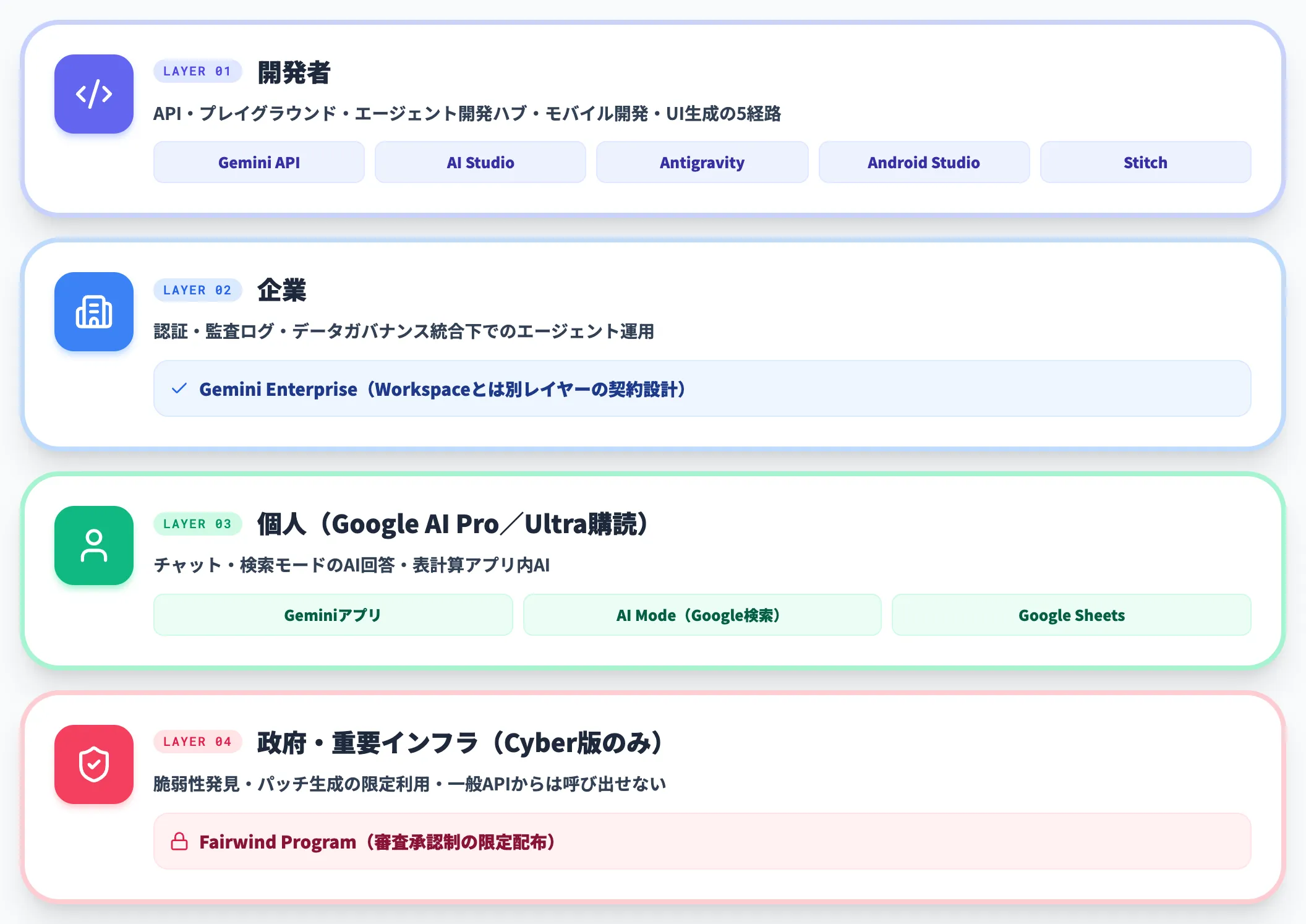Screen dimensions: 1306x924
Task: Click the Fairwind Program bar
Action: 702,841
